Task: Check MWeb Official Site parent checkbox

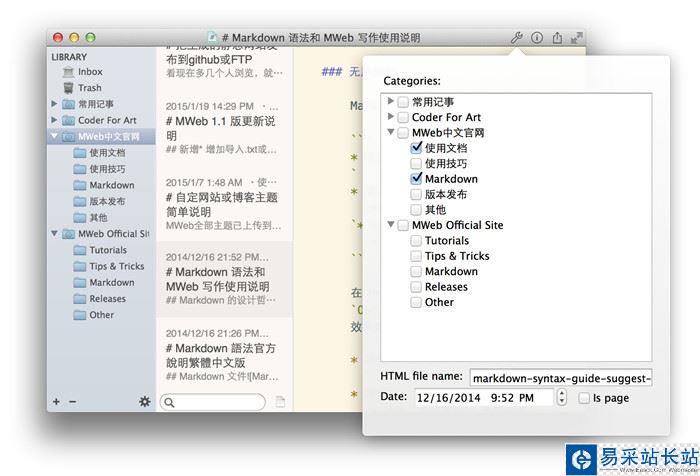Action: 403,225
